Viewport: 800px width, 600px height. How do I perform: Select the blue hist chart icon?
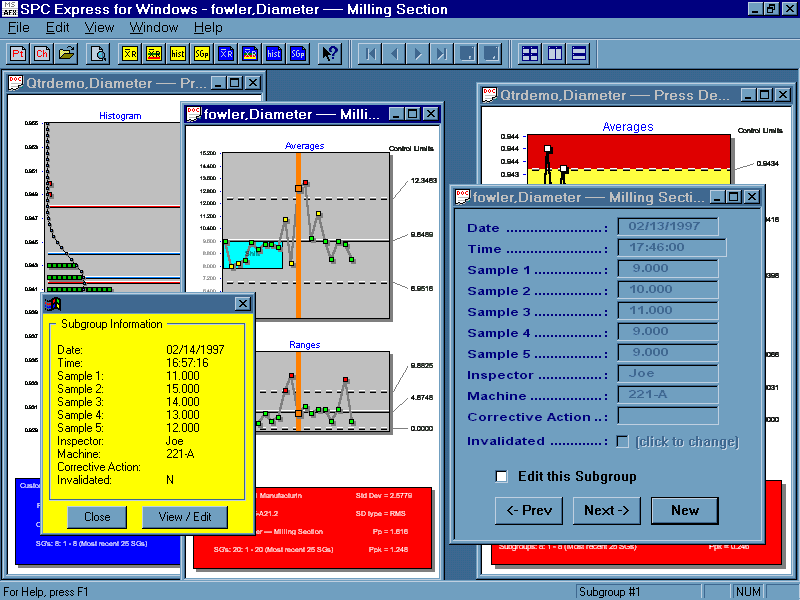tap(274, 54)
